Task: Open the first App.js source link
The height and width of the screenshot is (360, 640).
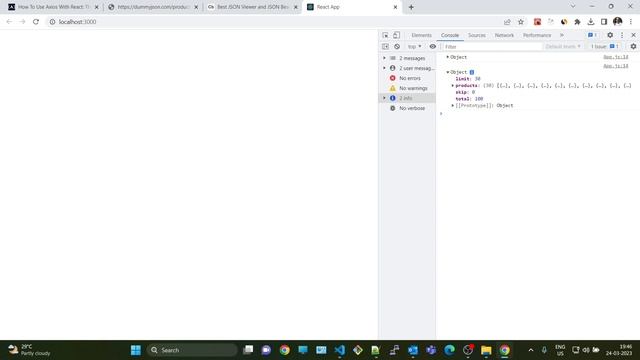Action: (616, 57)
